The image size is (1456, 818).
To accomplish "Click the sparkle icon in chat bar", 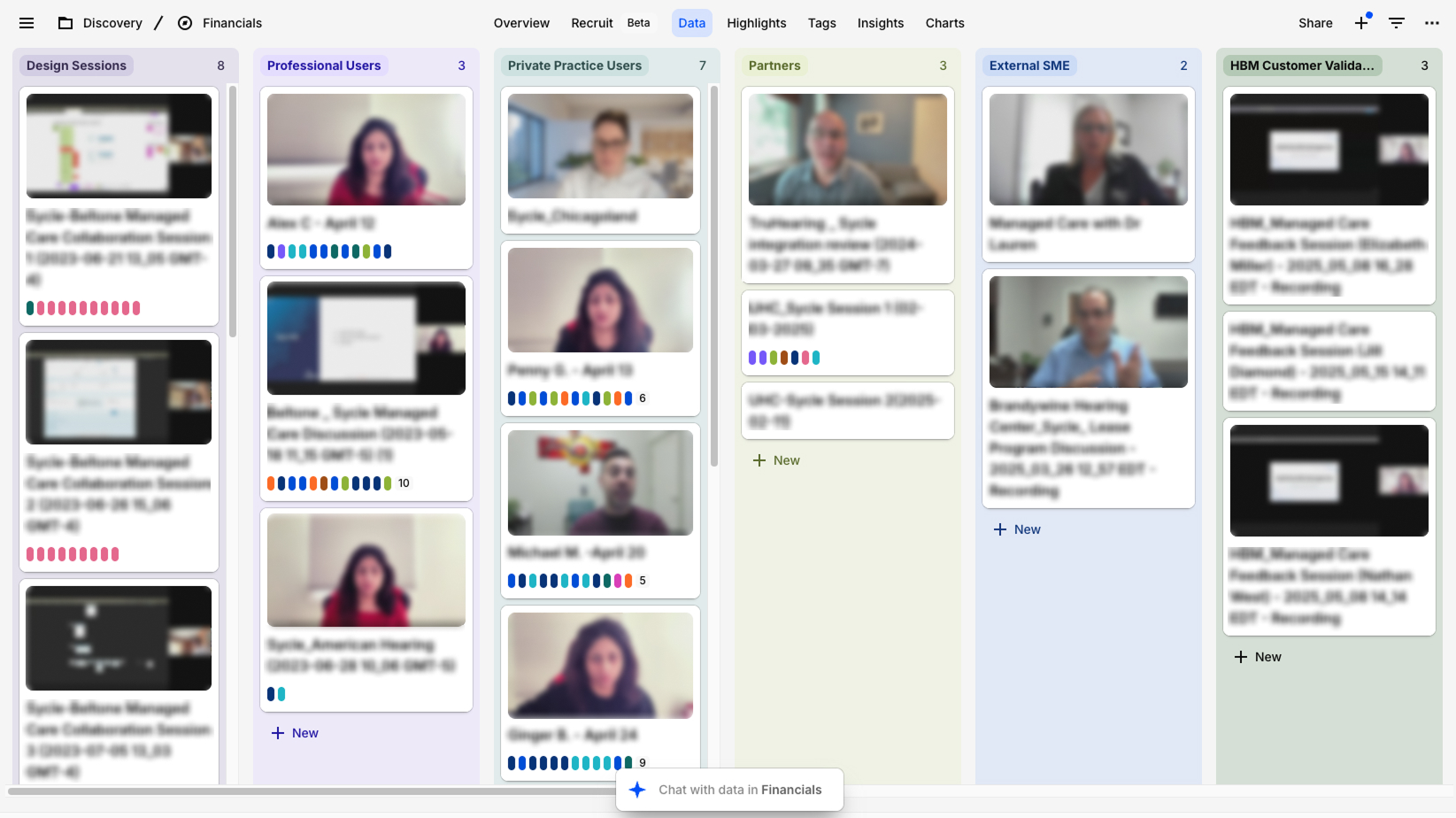I will pos(637,790).
